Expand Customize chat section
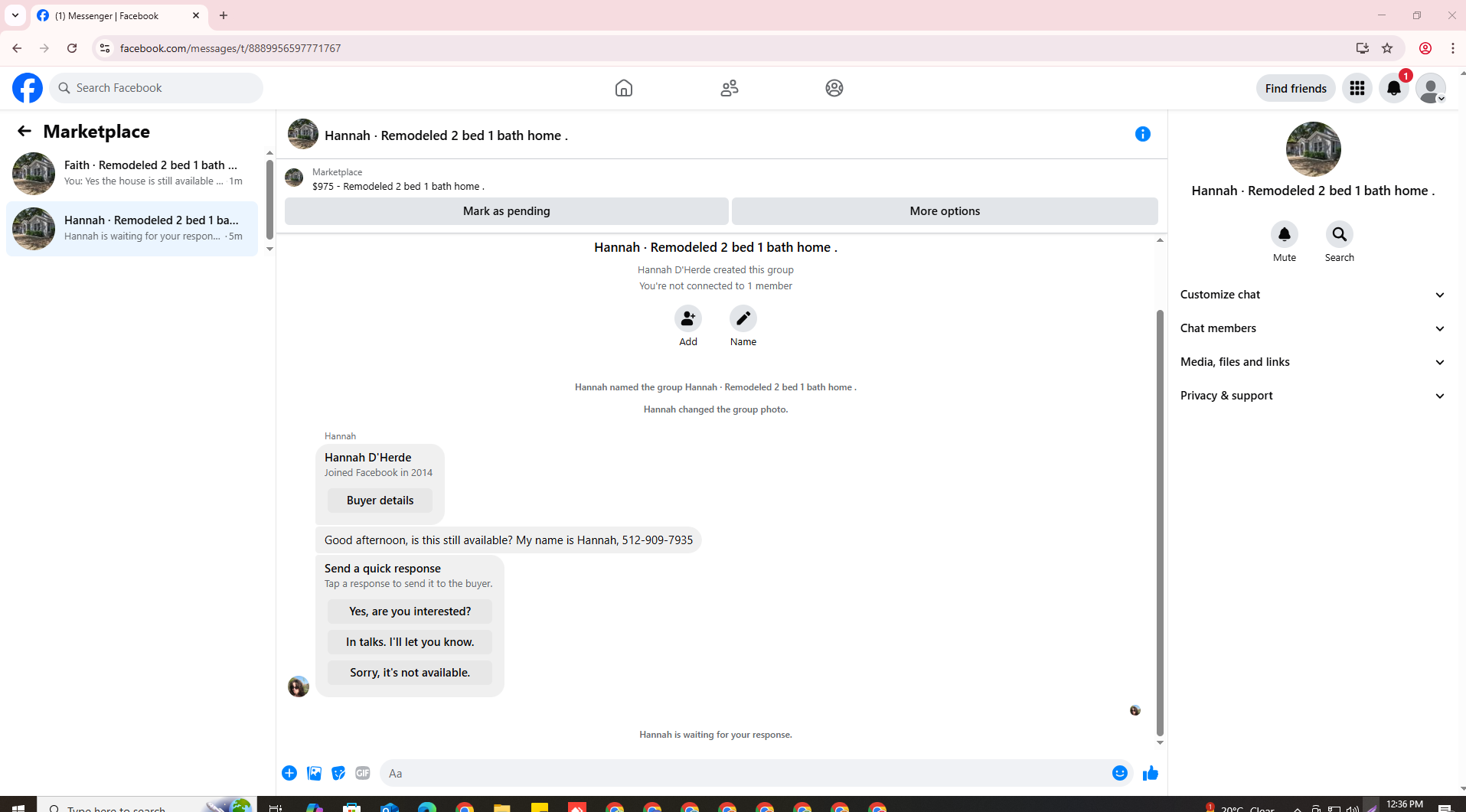This screenshot has height=812, width=1466. [x=1312, y=295]
